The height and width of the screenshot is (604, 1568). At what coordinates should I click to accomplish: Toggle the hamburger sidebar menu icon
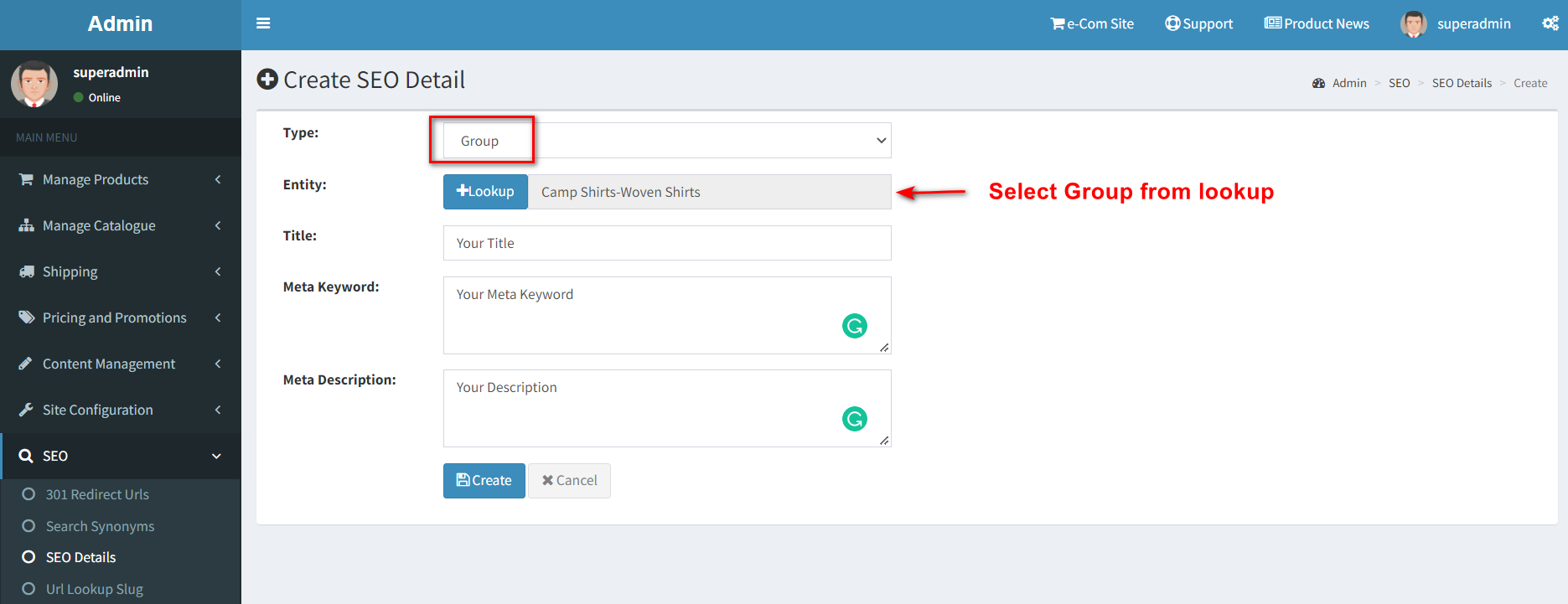tap(263, 23)
